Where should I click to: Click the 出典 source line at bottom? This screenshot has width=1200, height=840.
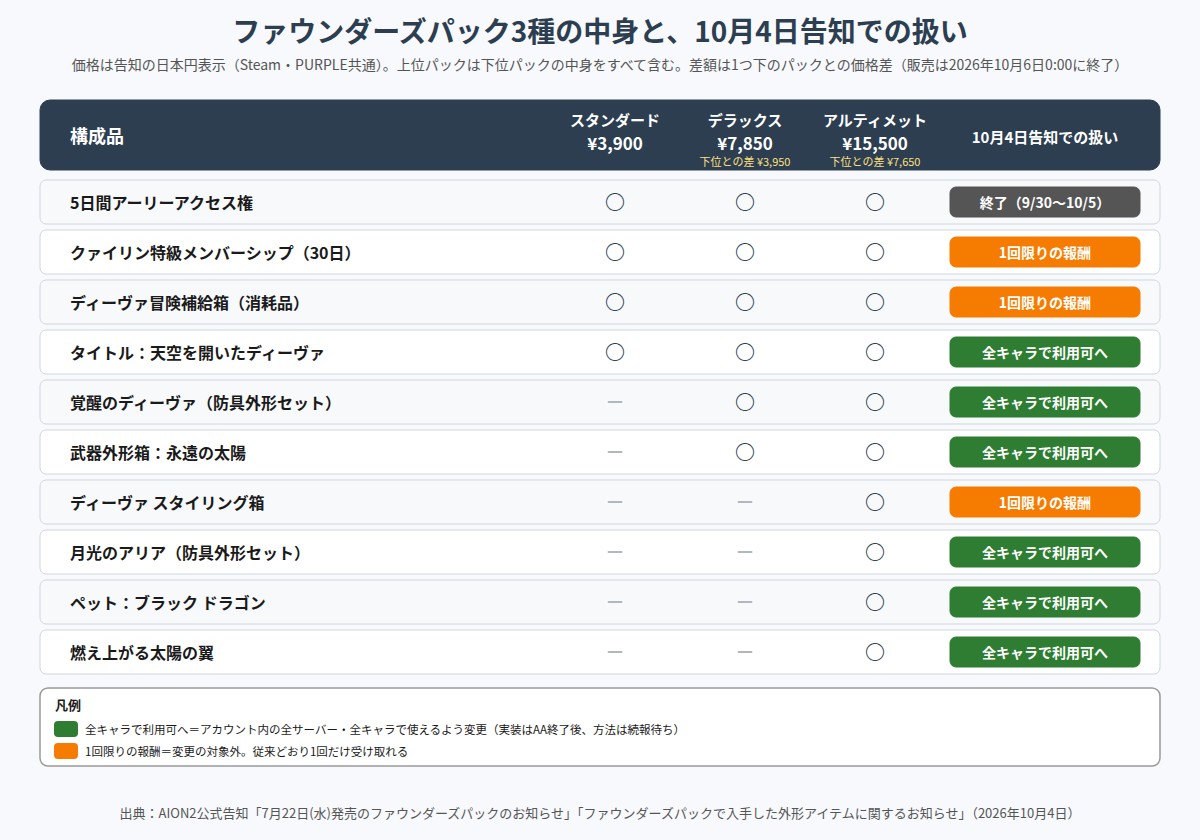600,813
